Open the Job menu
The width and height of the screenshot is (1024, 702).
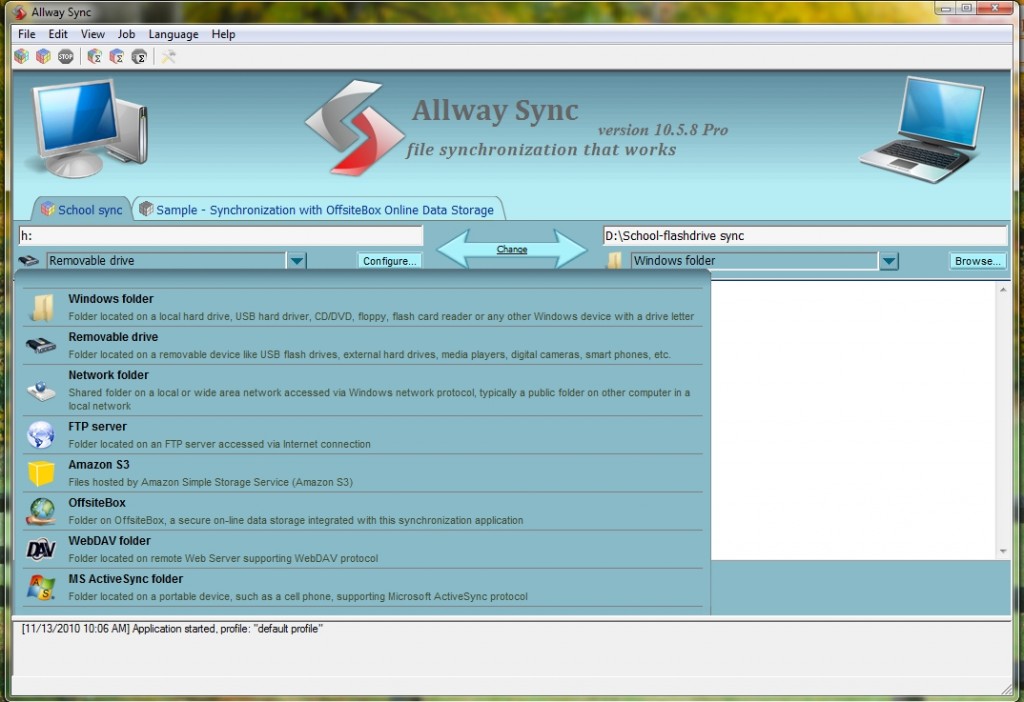[x=126, y=34]
